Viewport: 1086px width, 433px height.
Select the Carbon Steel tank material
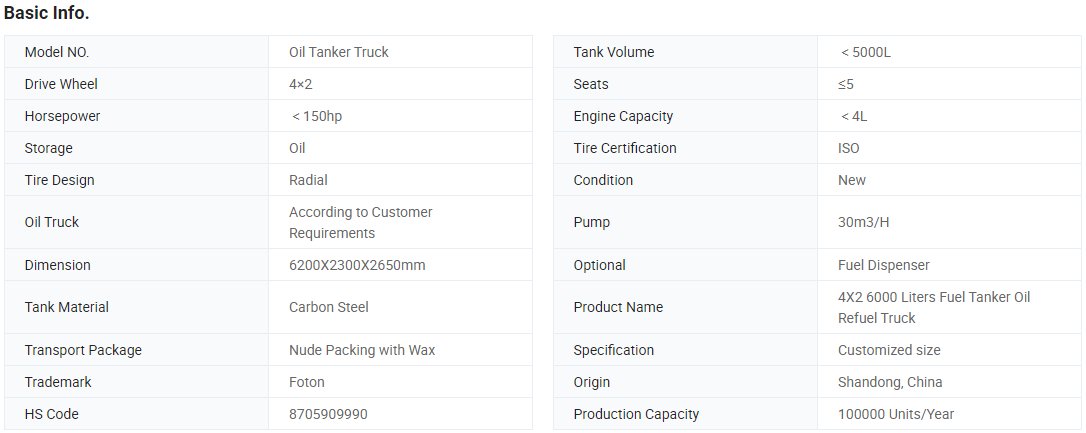pos(328,307)
